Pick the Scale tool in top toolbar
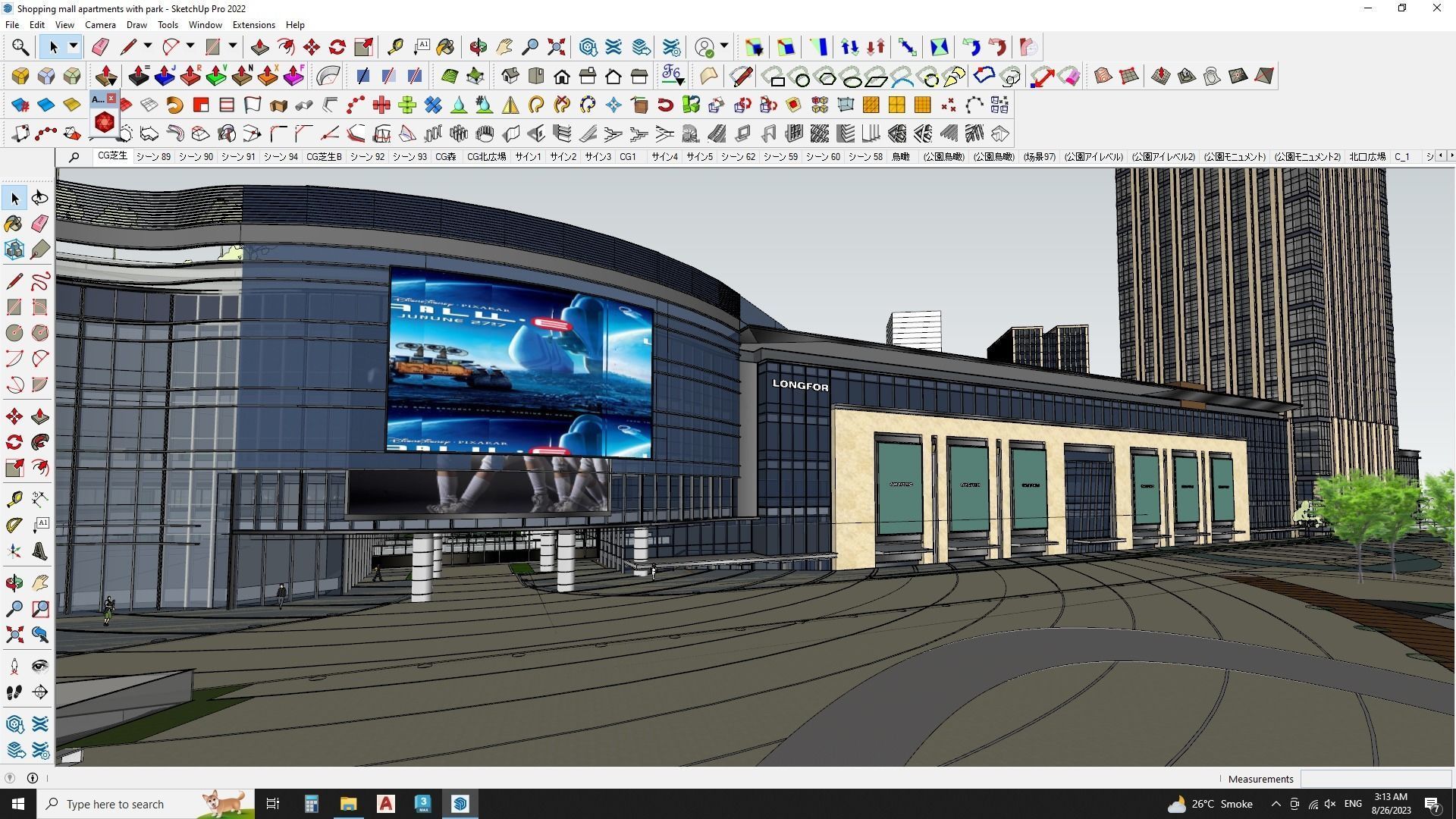1456x819 pixels. (x=363, y=47)
